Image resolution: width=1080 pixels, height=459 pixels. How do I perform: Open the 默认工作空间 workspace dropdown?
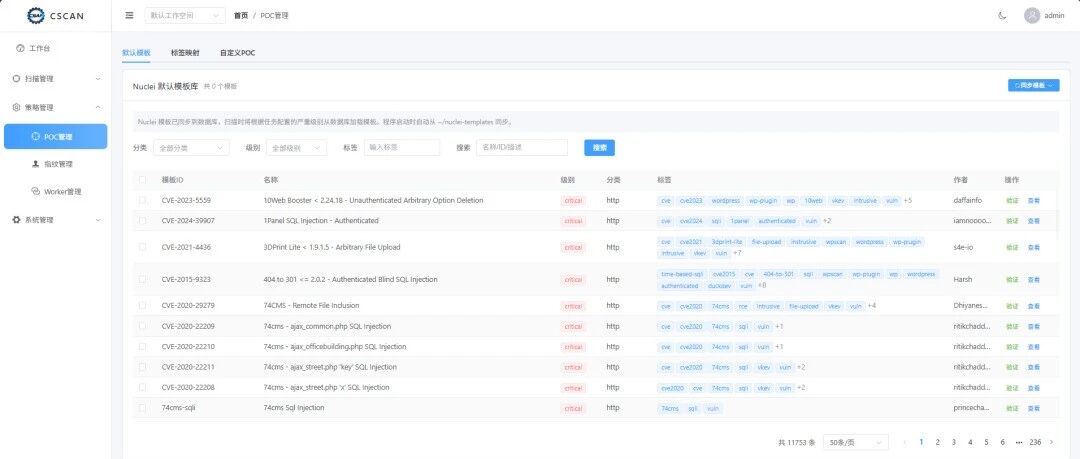pyautogui.click(x=185, y=15)
